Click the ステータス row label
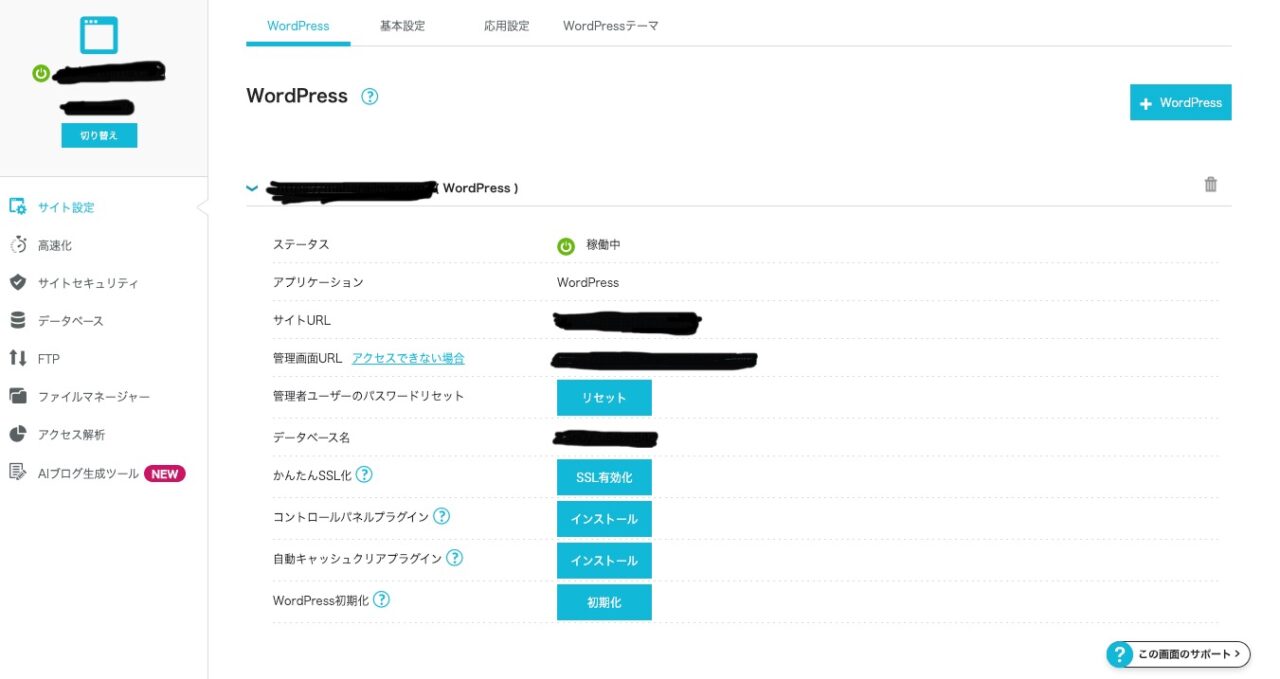The image size is (1280, 679). [301, 244]
